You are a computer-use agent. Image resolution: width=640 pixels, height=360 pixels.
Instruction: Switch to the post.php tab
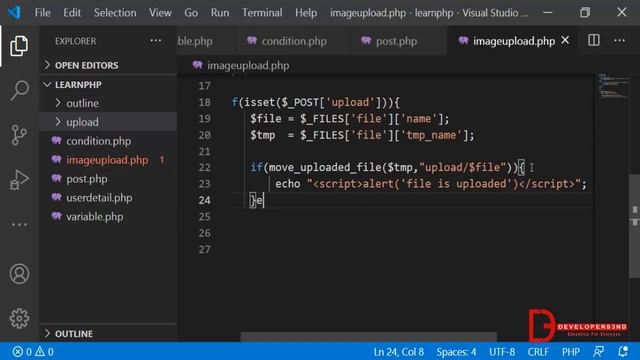[x=396, y=41]
